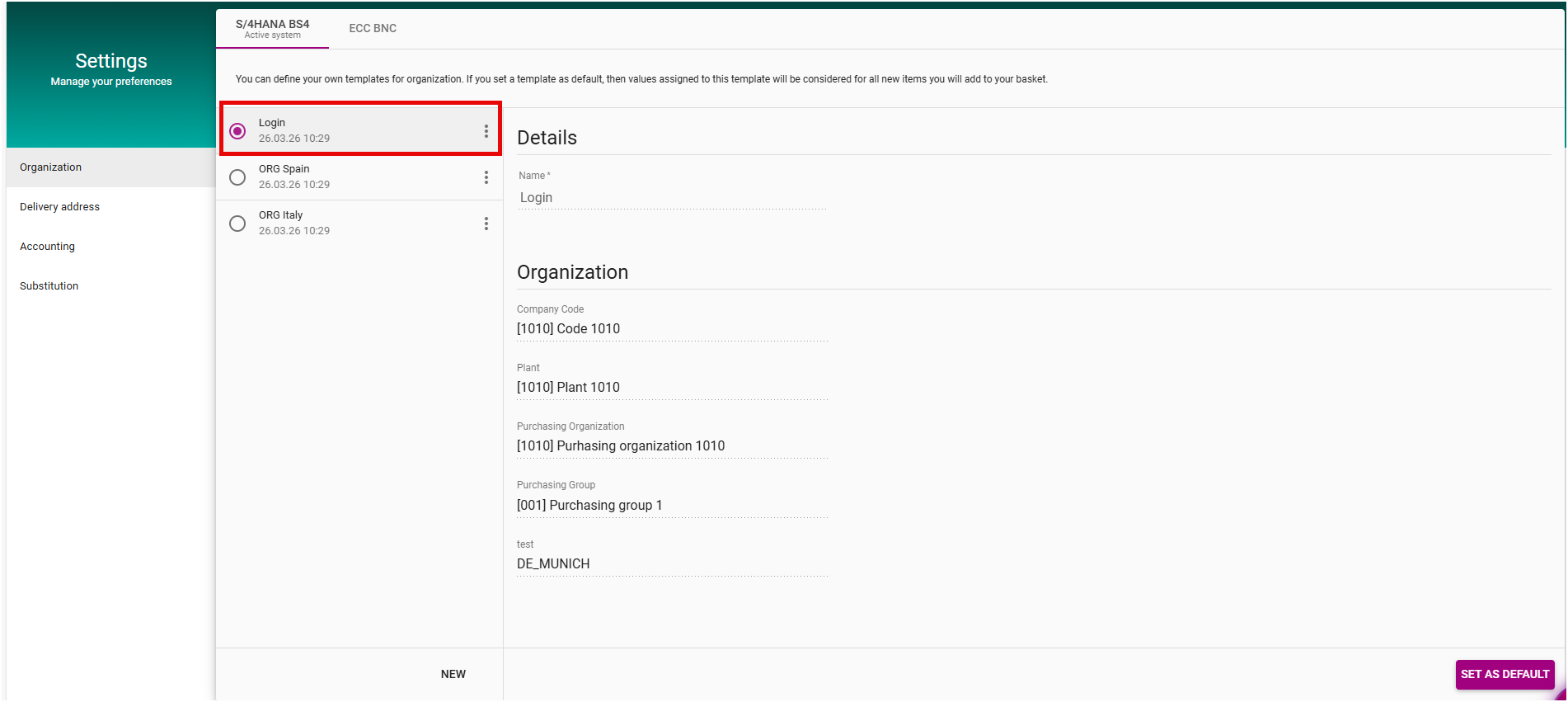This screenshot has height=702, width=1568.
Task: Open the Purchasing Organization field
Action: pyautogui.click(x=671, y=446)
